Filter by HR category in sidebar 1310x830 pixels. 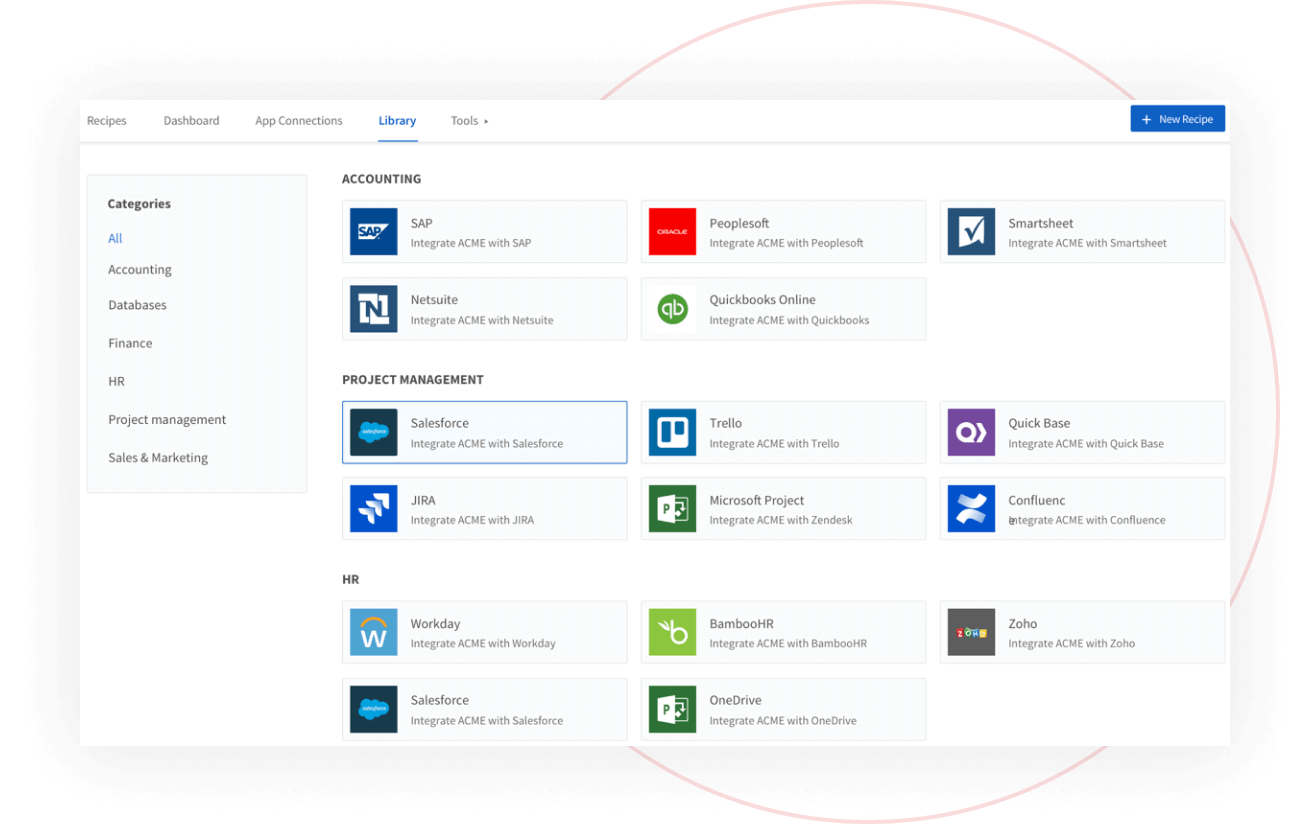(117, 382)
